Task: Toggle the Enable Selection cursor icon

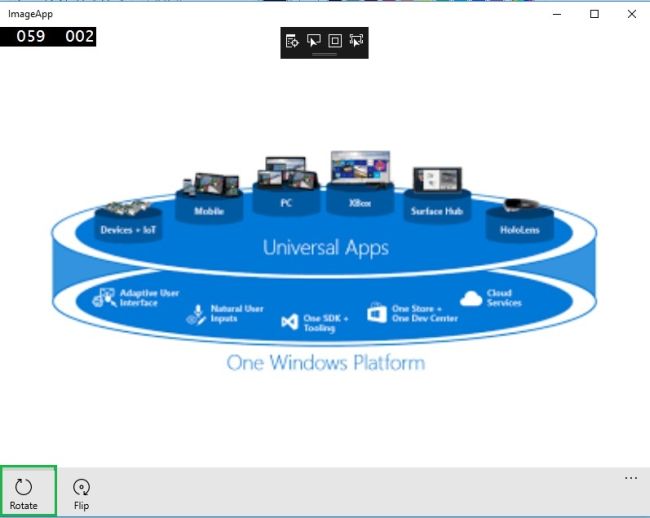Action: coord(313,41)
